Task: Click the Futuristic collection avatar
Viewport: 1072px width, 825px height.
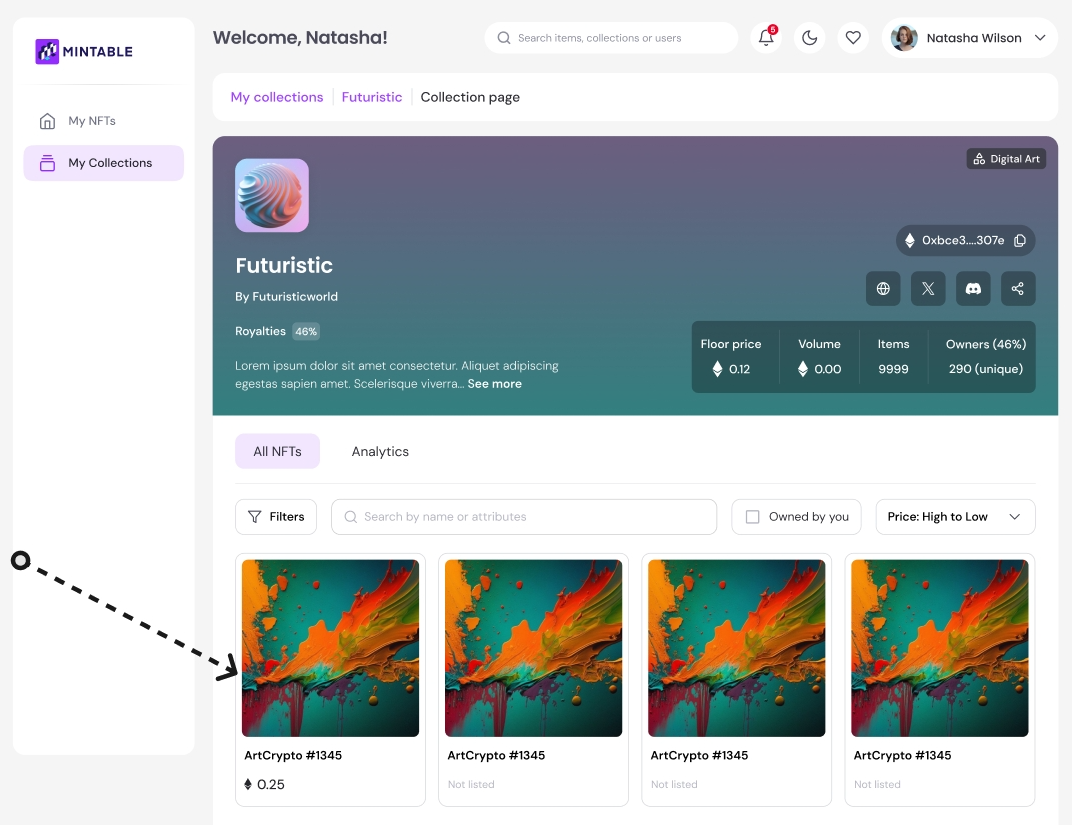Action: 272,196
